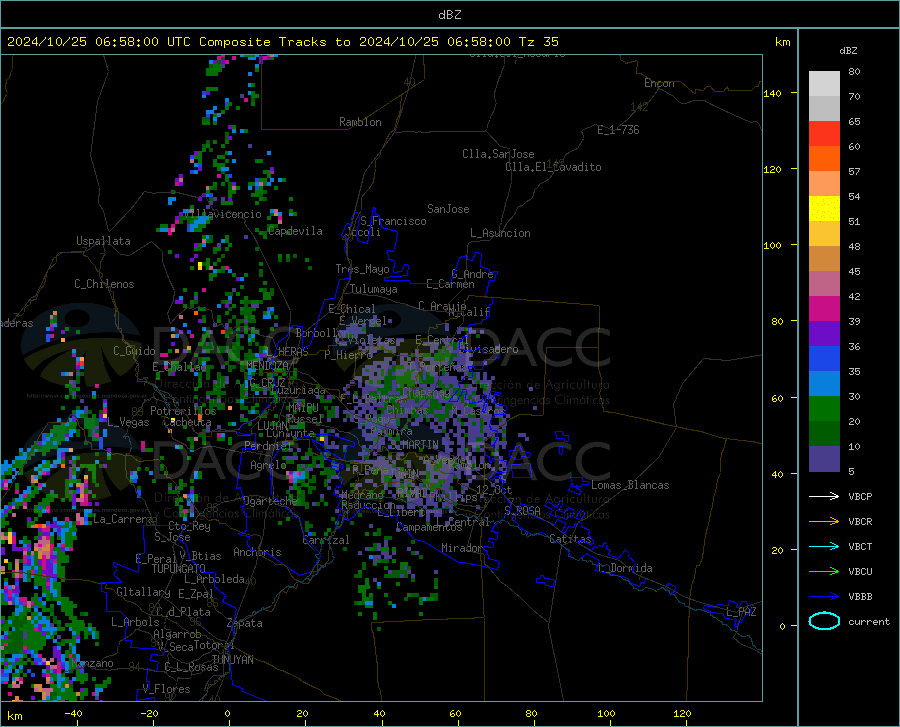Click the E_1-736 map label

click(x=618, y=130)
